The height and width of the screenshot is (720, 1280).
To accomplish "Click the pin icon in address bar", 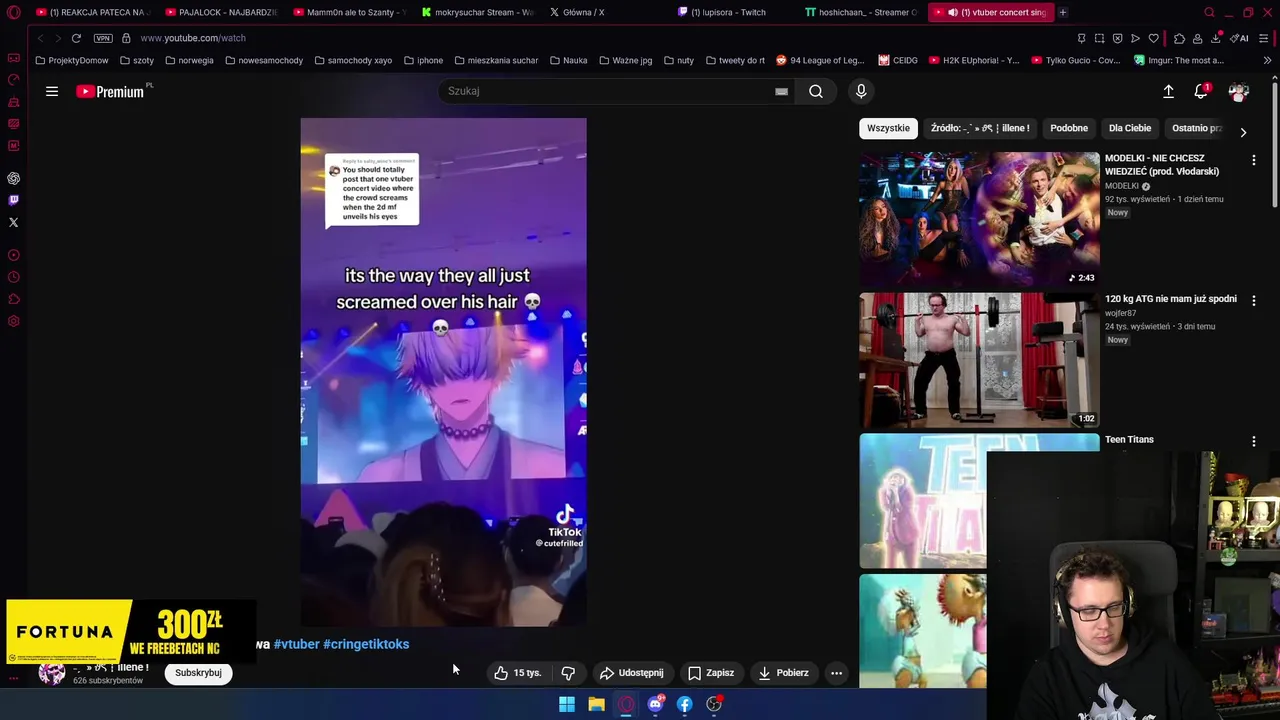I will pyautogui.click(x=1081, y=38).
